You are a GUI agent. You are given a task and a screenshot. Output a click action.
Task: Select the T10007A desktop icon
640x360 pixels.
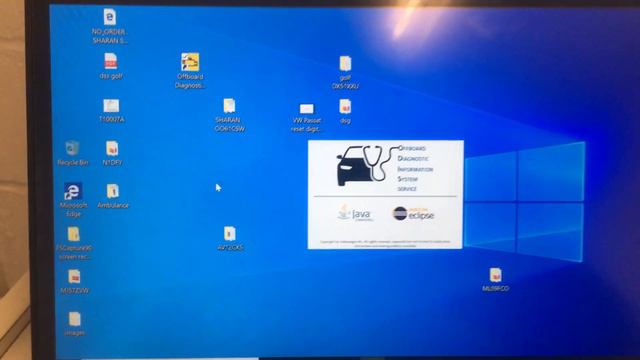(111, 106)
